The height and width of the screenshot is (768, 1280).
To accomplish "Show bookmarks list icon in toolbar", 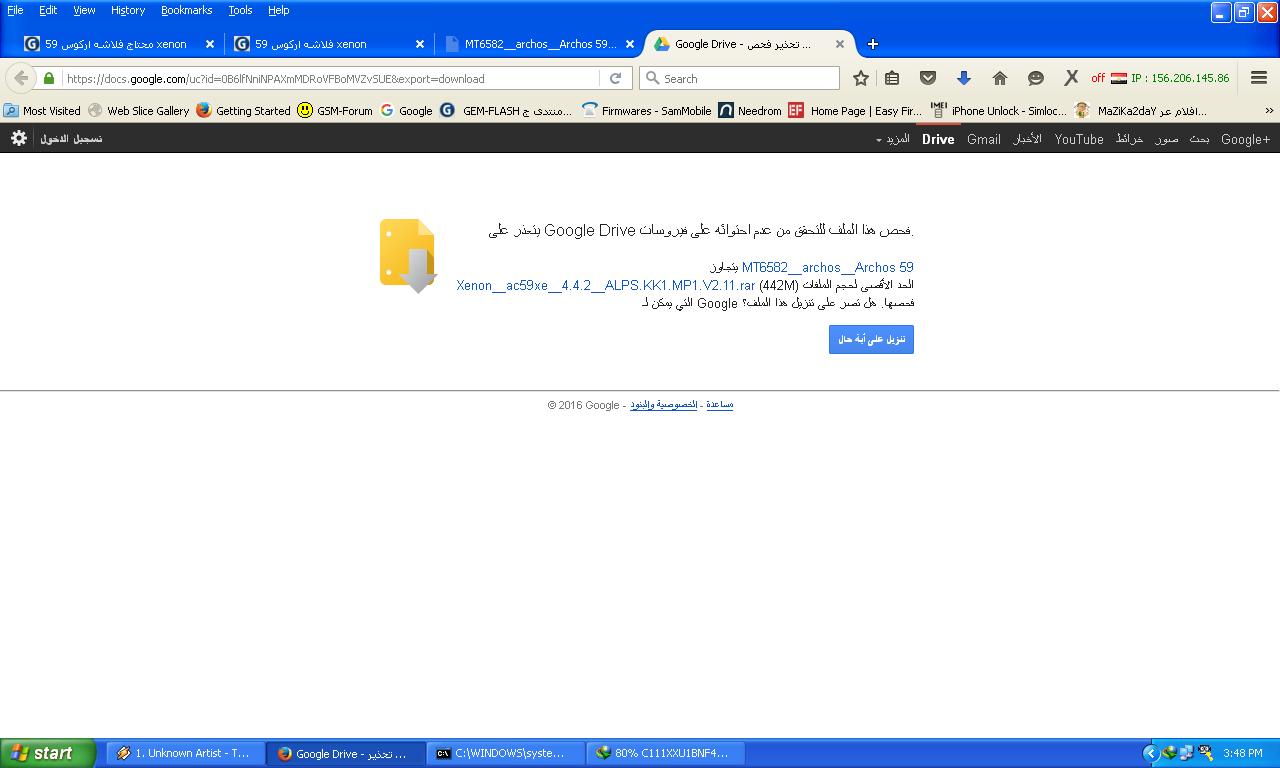I will [892, 78].
